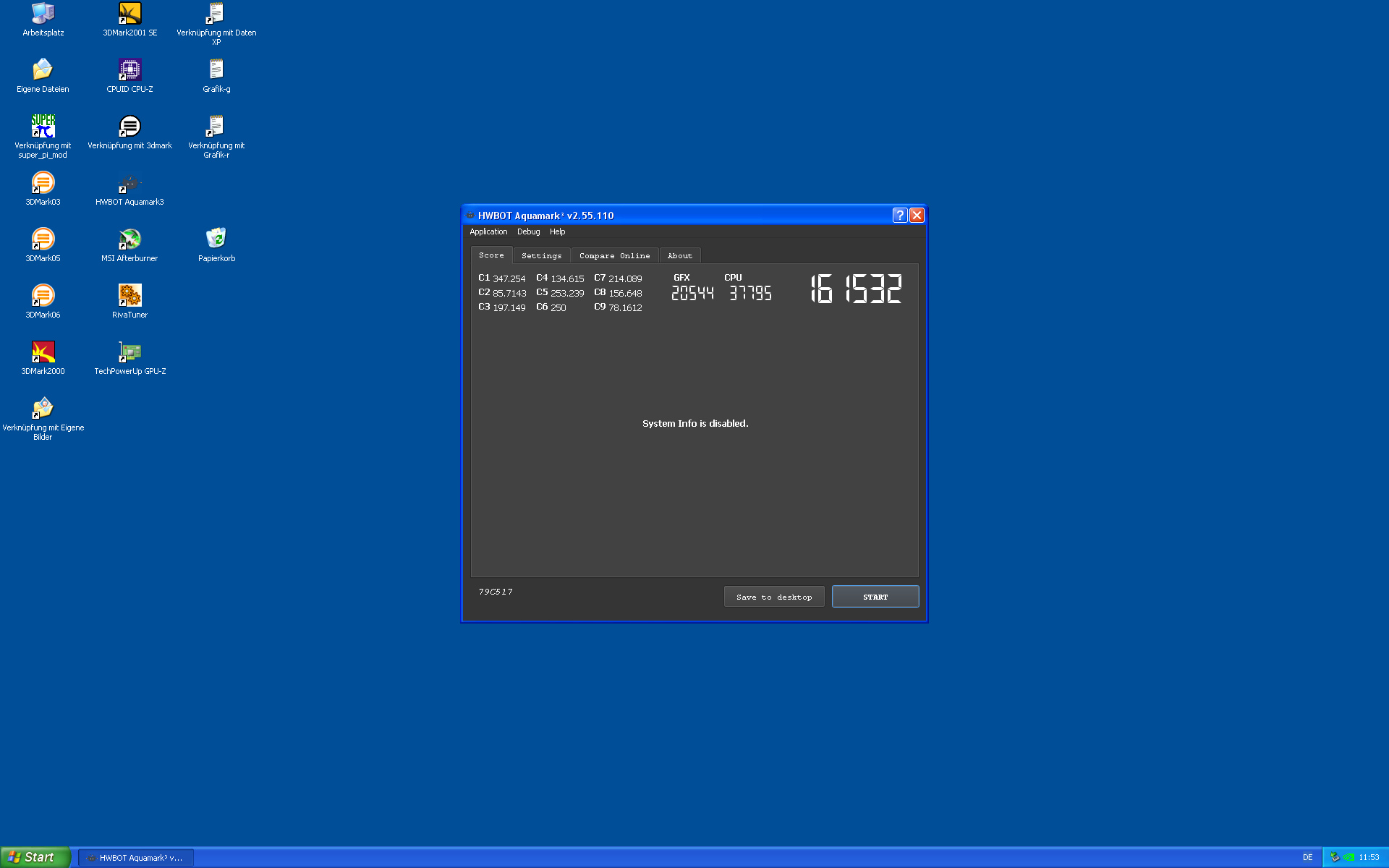
Task: Select the super_pi_mod shortcut icon
Action: click(43, 137)
